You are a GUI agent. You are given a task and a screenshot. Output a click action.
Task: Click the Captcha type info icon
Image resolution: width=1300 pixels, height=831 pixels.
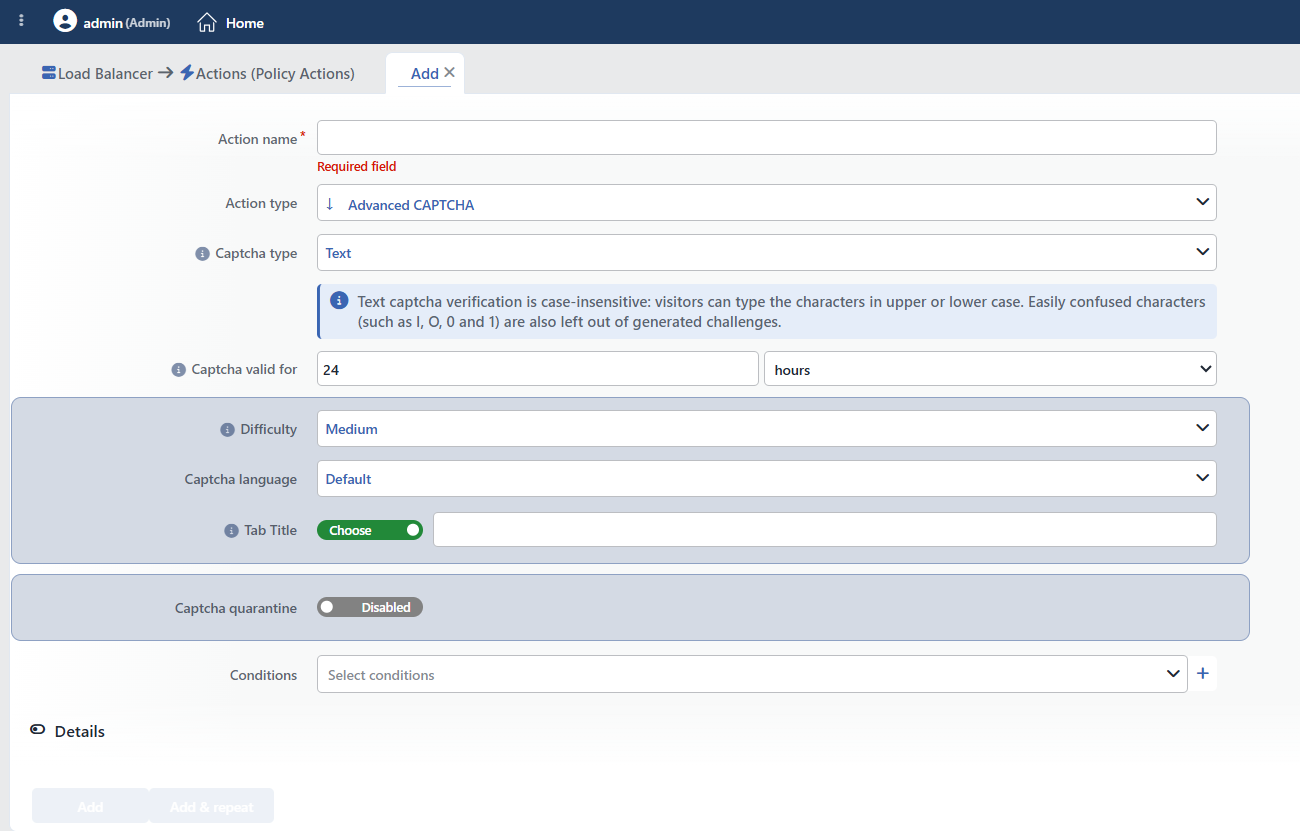[202, 254]
